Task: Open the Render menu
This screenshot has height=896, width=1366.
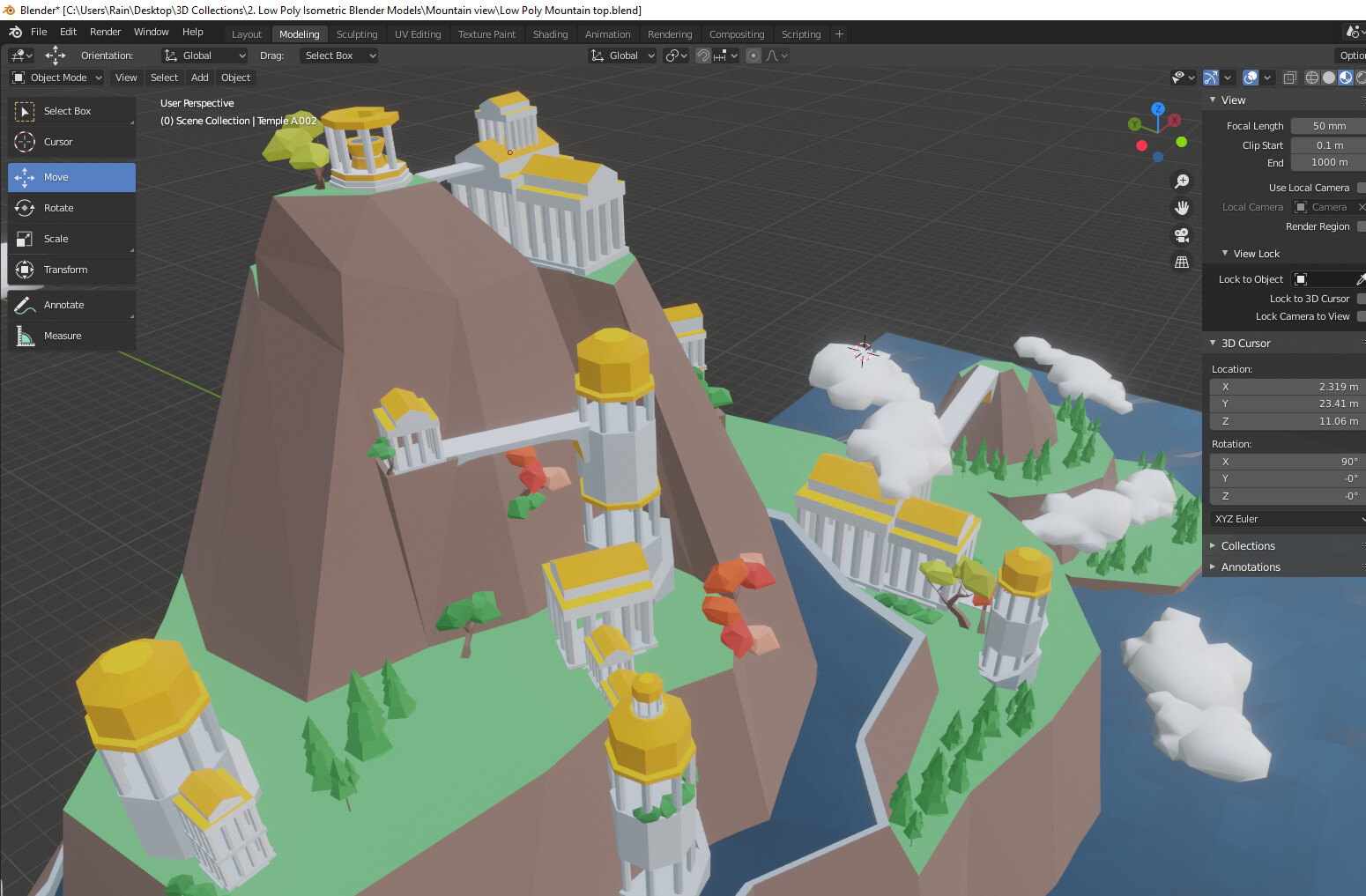Action: click(105, 32)
